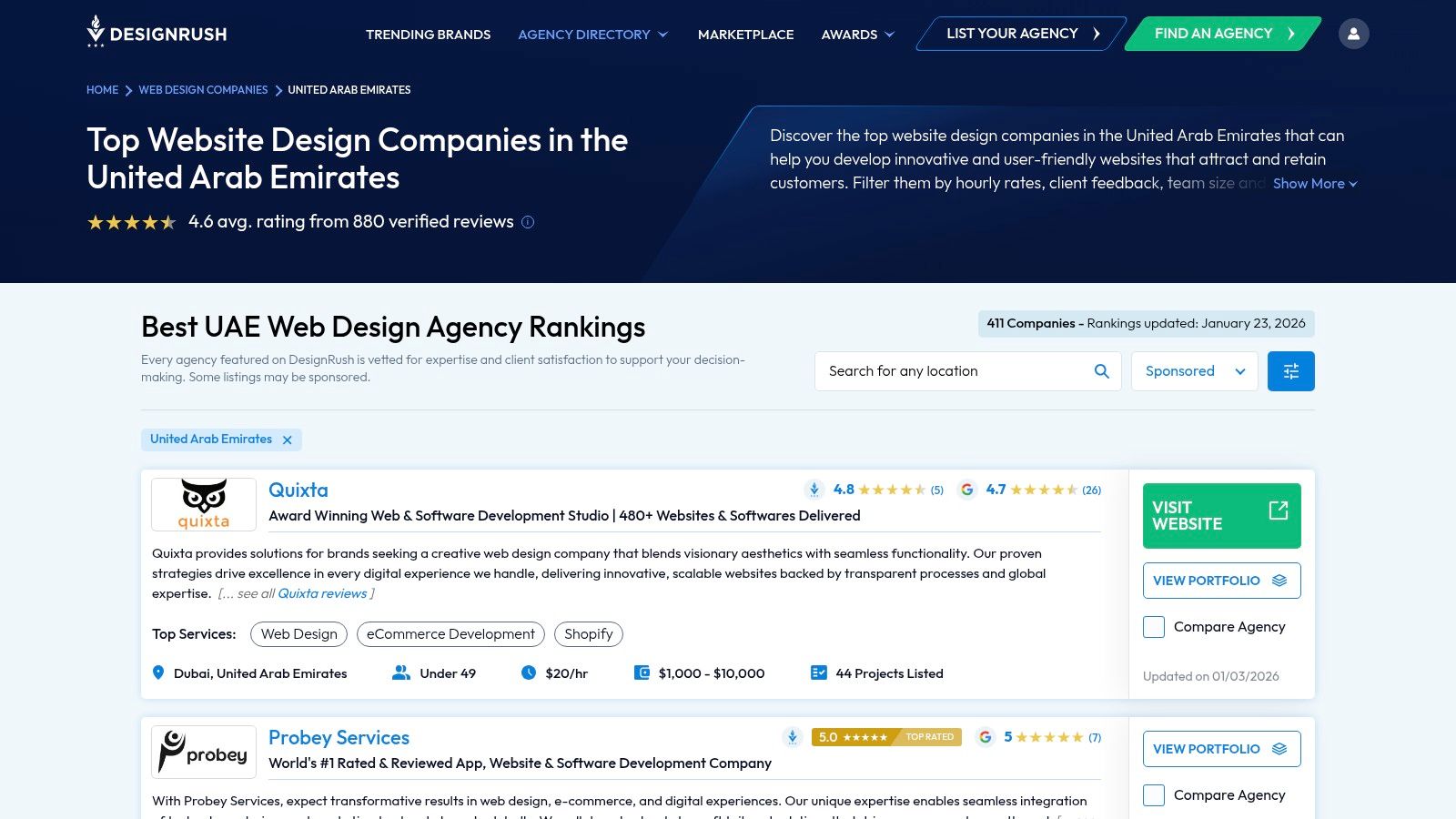This screenshot has width=1456, height=819.
Task: Select TRENDING BRANDS in the navigation
Action: (x=428, y=35)
